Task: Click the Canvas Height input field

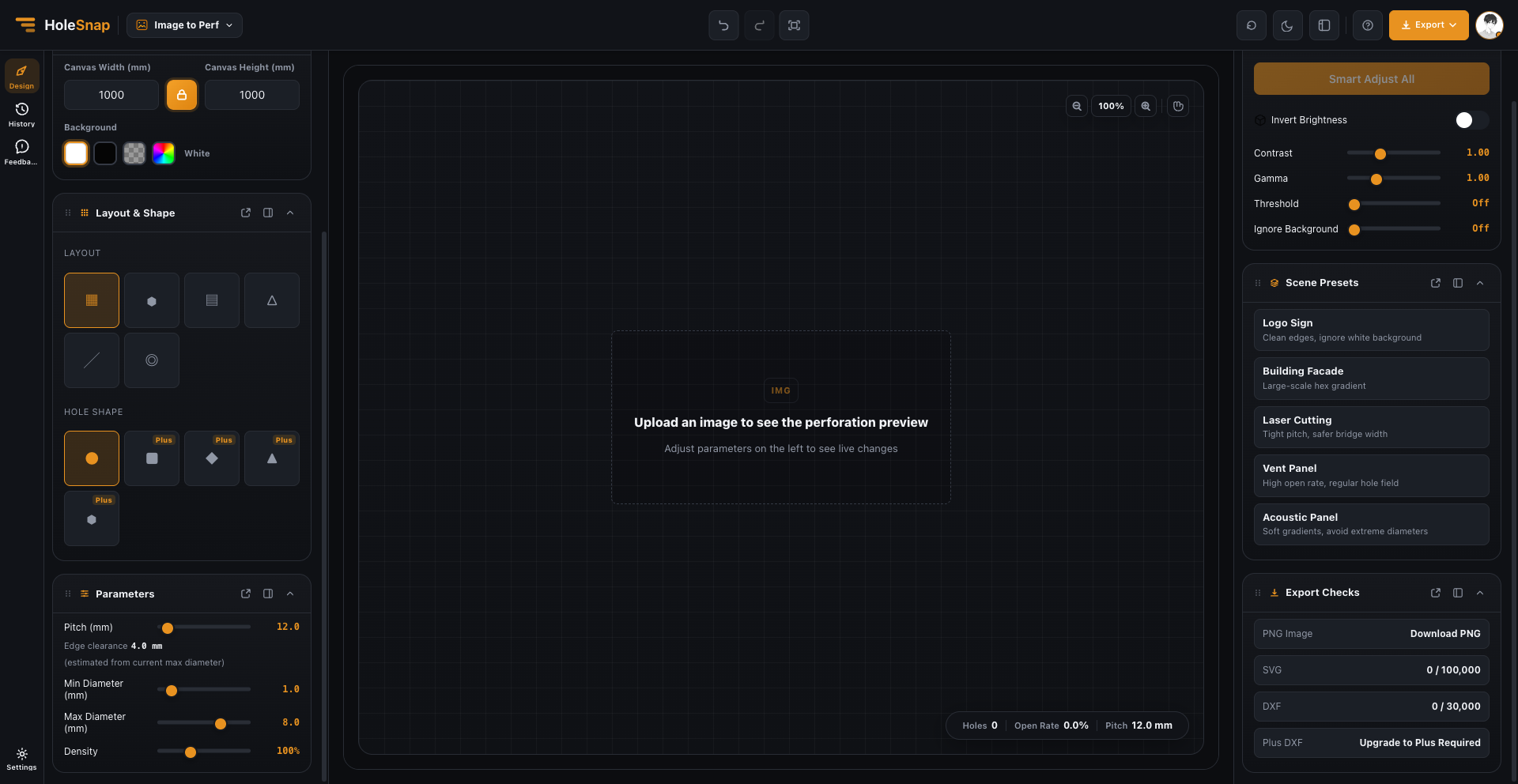Action: 252,95
